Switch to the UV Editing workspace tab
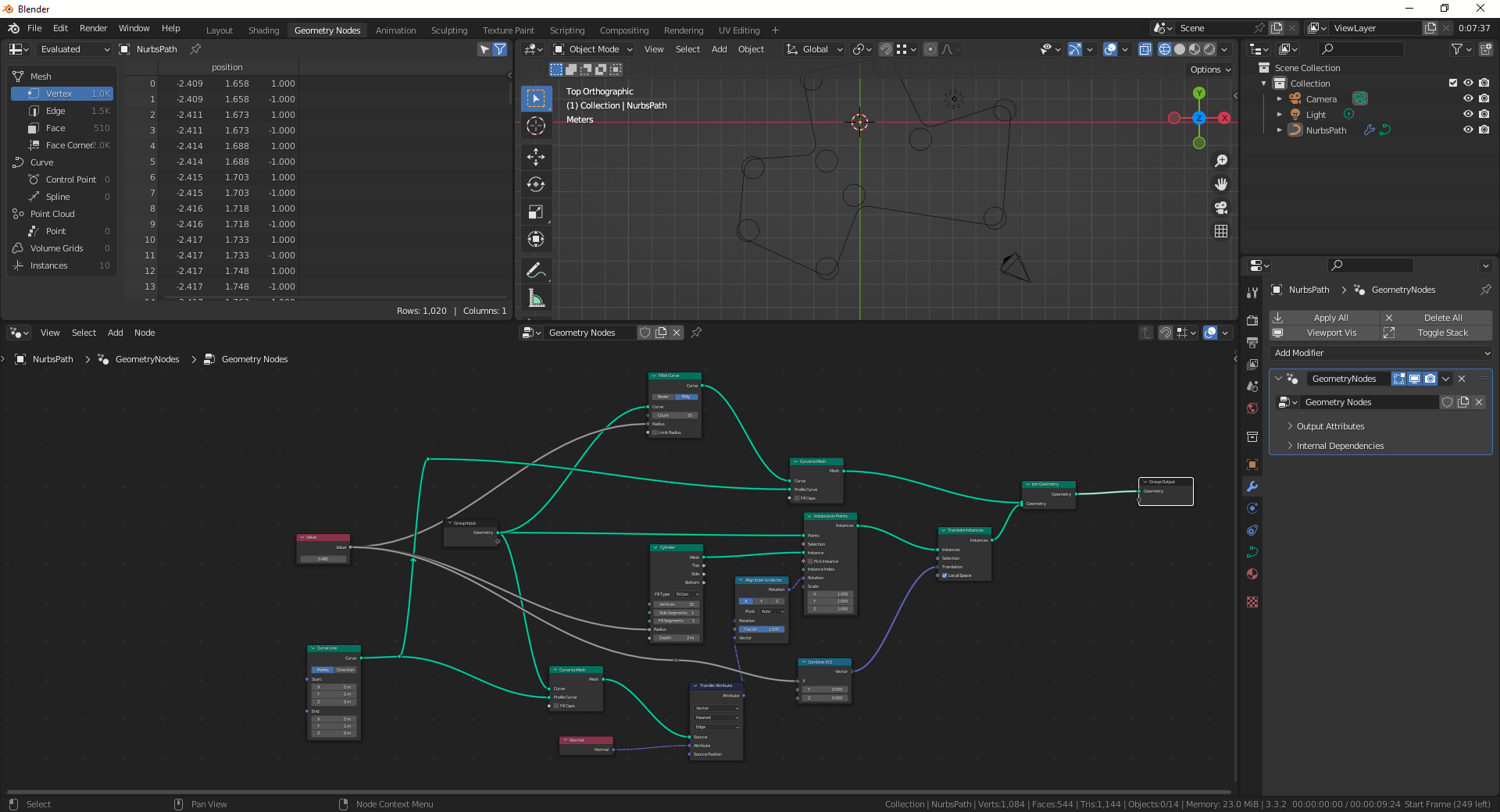 coord(738,30)
